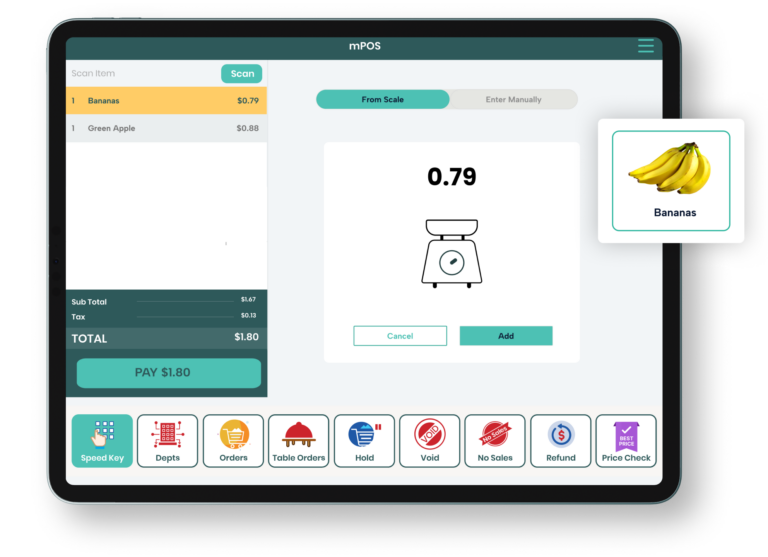Screen dimensions: 768x557
Task: Open the Orders cart icon
Action: [x=233, y=440]
